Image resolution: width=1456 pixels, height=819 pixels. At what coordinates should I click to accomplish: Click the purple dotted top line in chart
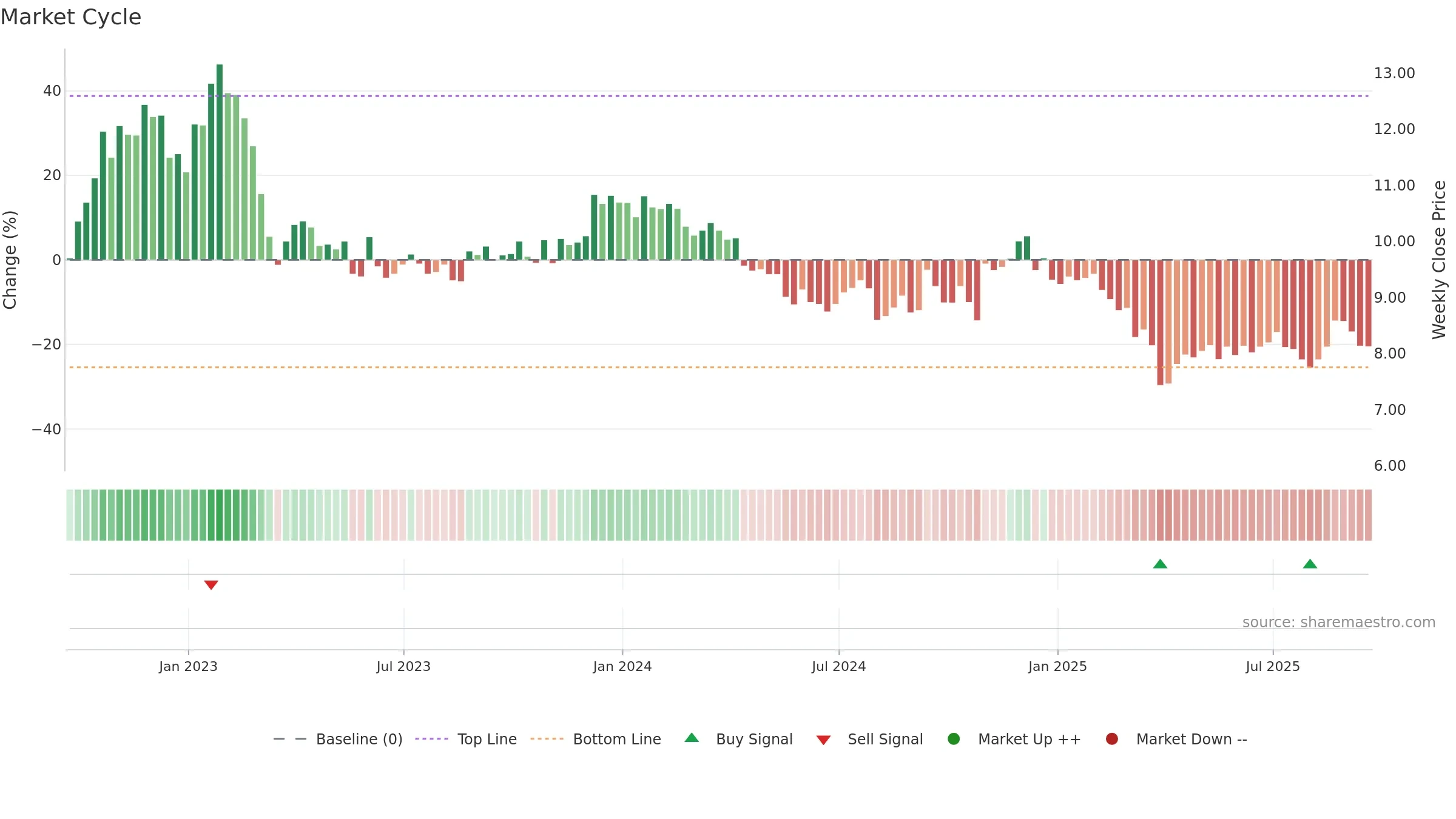[x=719, y=96]
